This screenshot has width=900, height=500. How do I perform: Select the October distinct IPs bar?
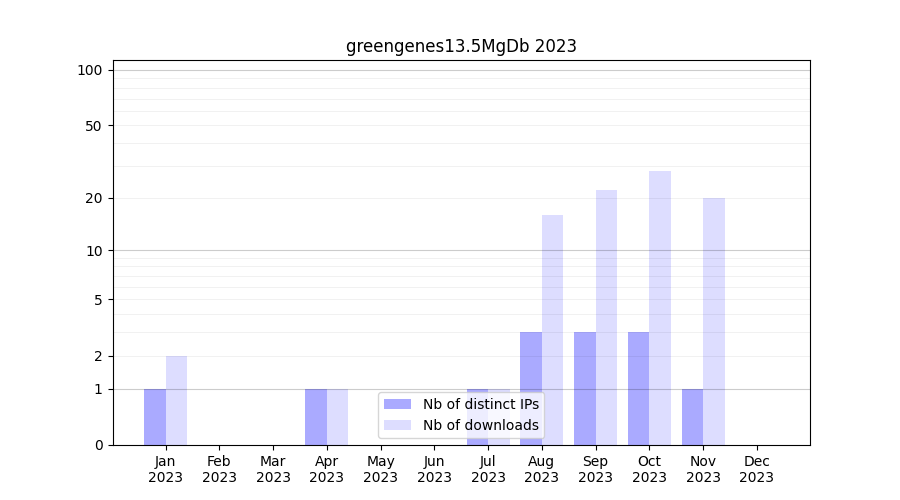pos(638,388)
